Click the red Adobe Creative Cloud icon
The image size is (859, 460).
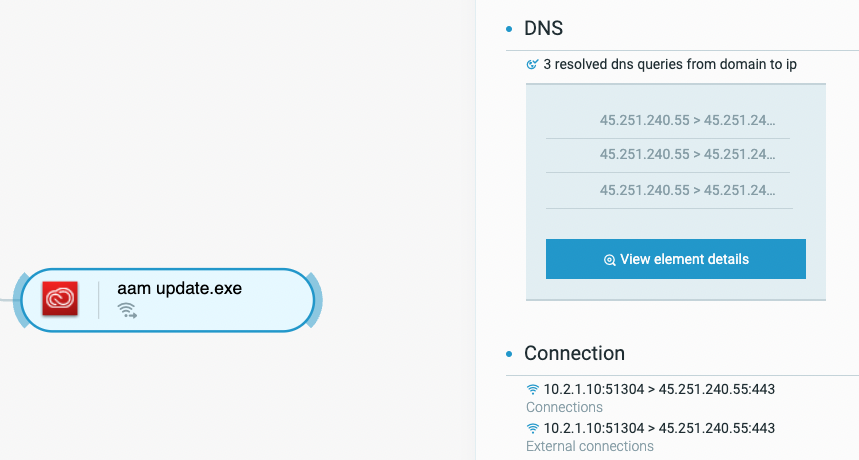pos(60,298)
